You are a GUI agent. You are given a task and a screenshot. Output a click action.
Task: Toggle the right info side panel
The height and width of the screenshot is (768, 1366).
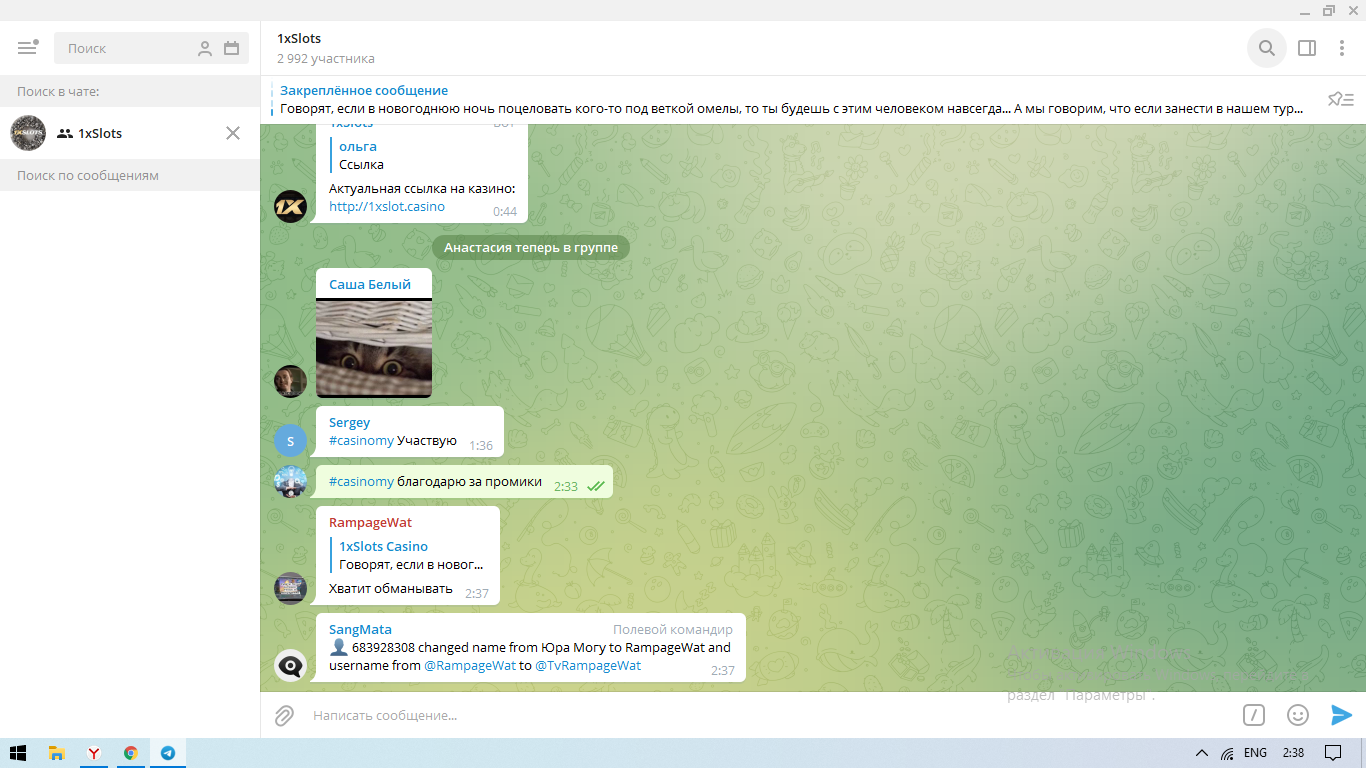coord(1306,48)
